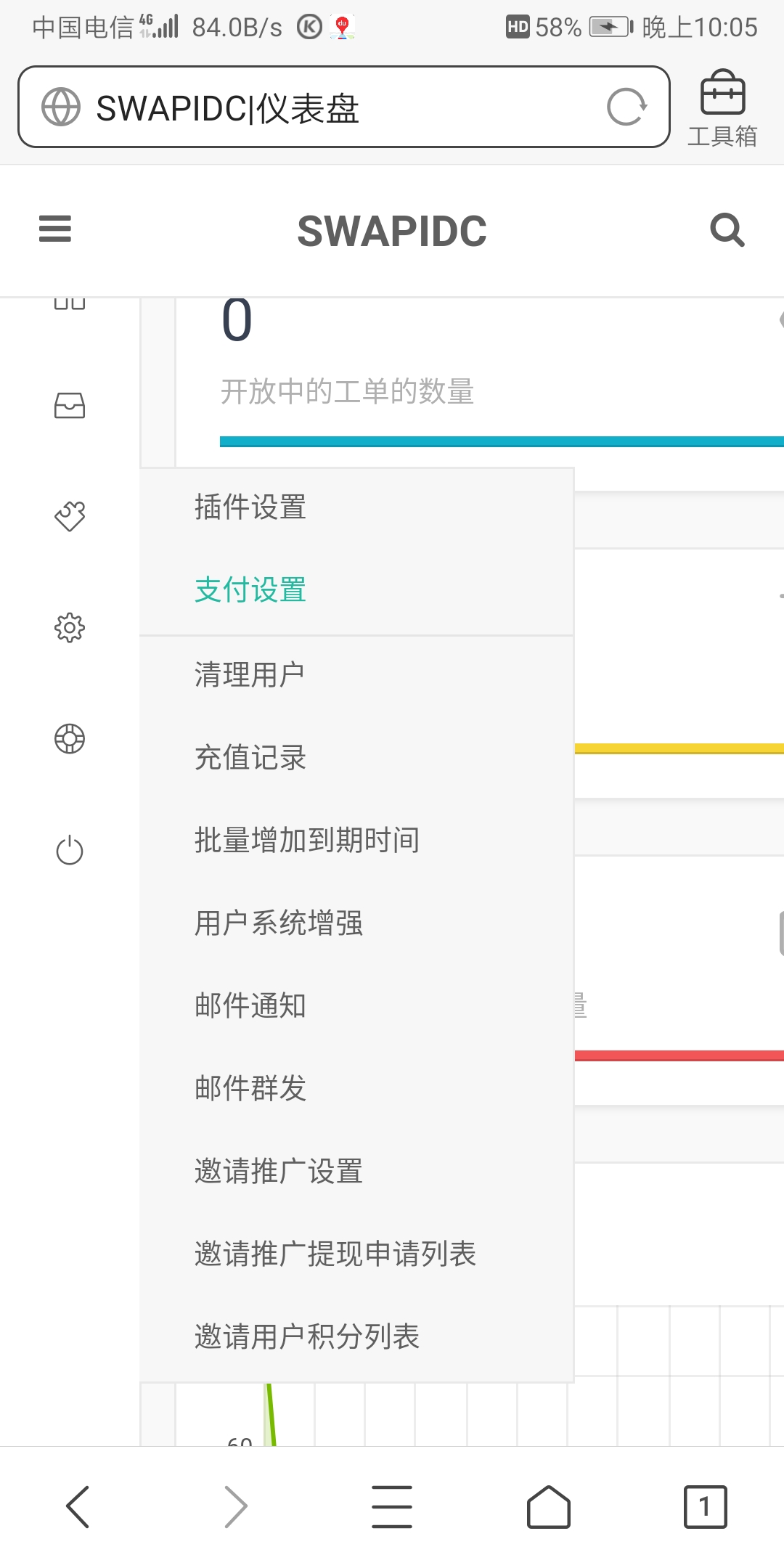
Task: Open 充值记录 in the menu
Action: tap(250, 757)
